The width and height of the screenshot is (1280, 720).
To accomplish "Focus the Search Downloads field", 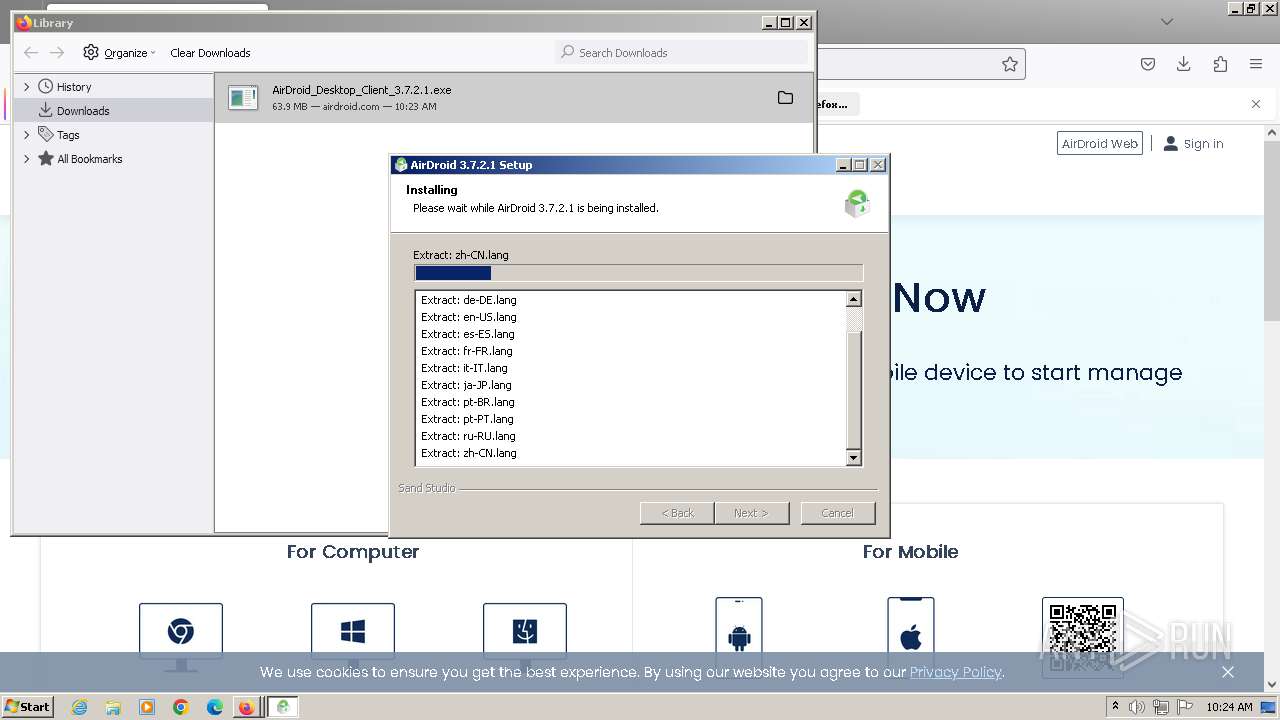I will [x=681, y=52].
